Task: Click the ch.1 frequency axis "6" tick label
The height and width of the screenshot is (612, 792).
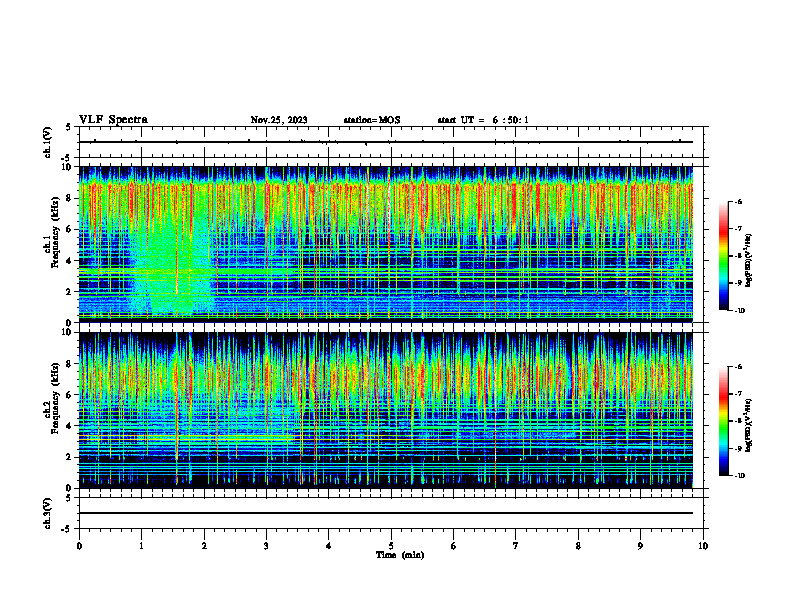Action: click(x=70, y=229)
